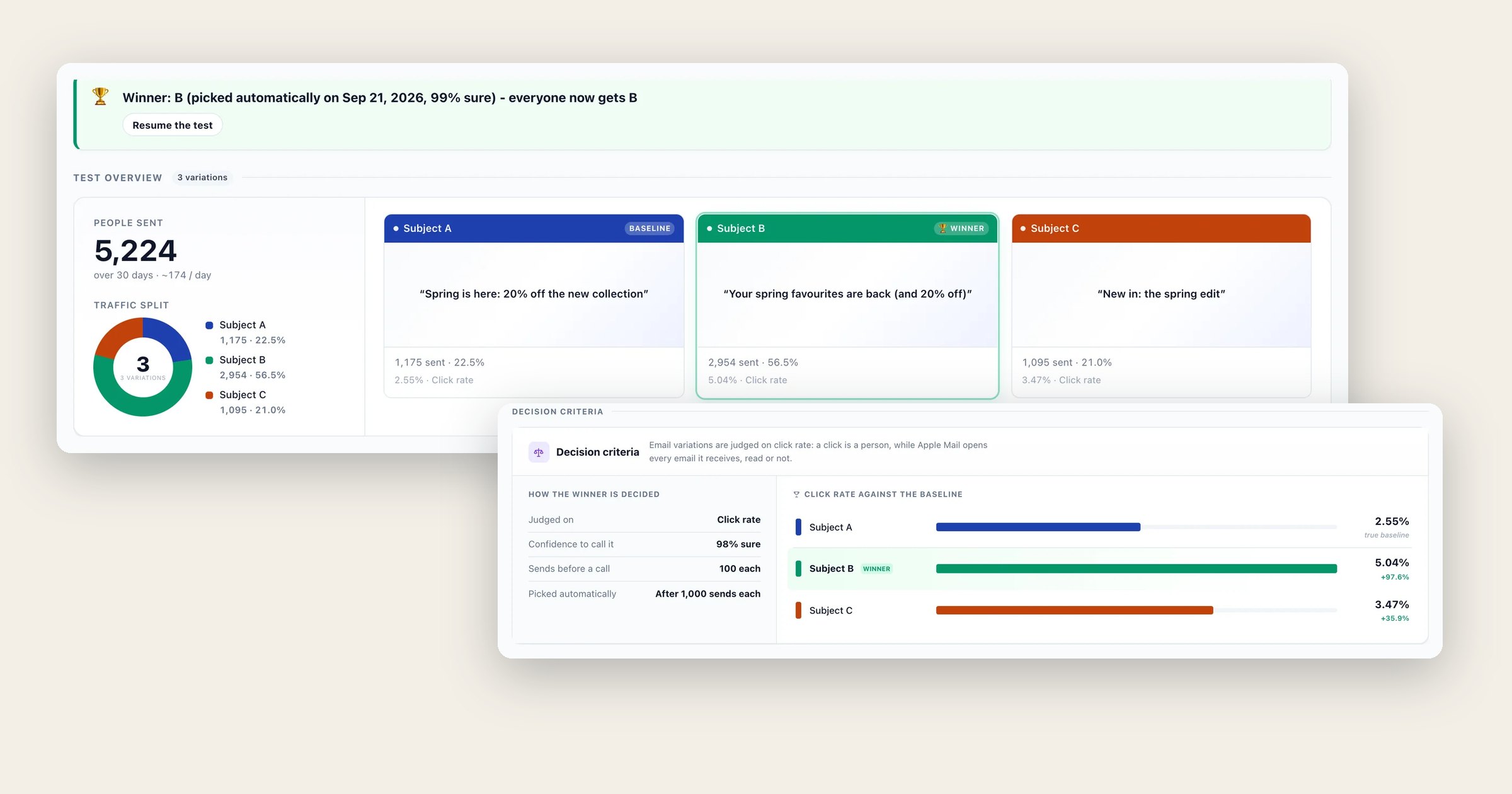Viewport: 1512px width, 794px height.
Task: Open the Subject B winner card header
Action: point(847,228)
